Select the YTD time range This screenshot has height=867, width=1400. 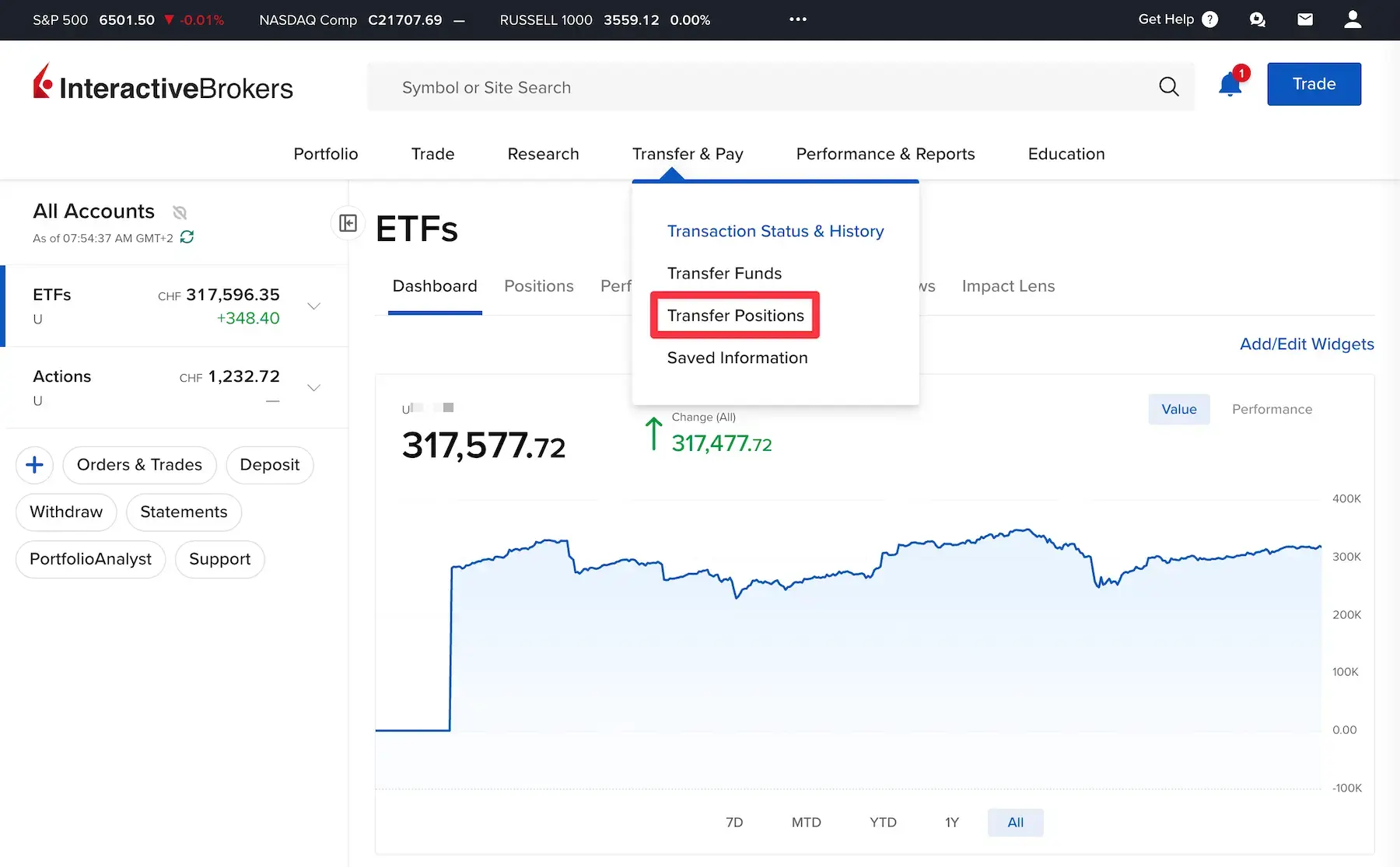coord(884,823)
